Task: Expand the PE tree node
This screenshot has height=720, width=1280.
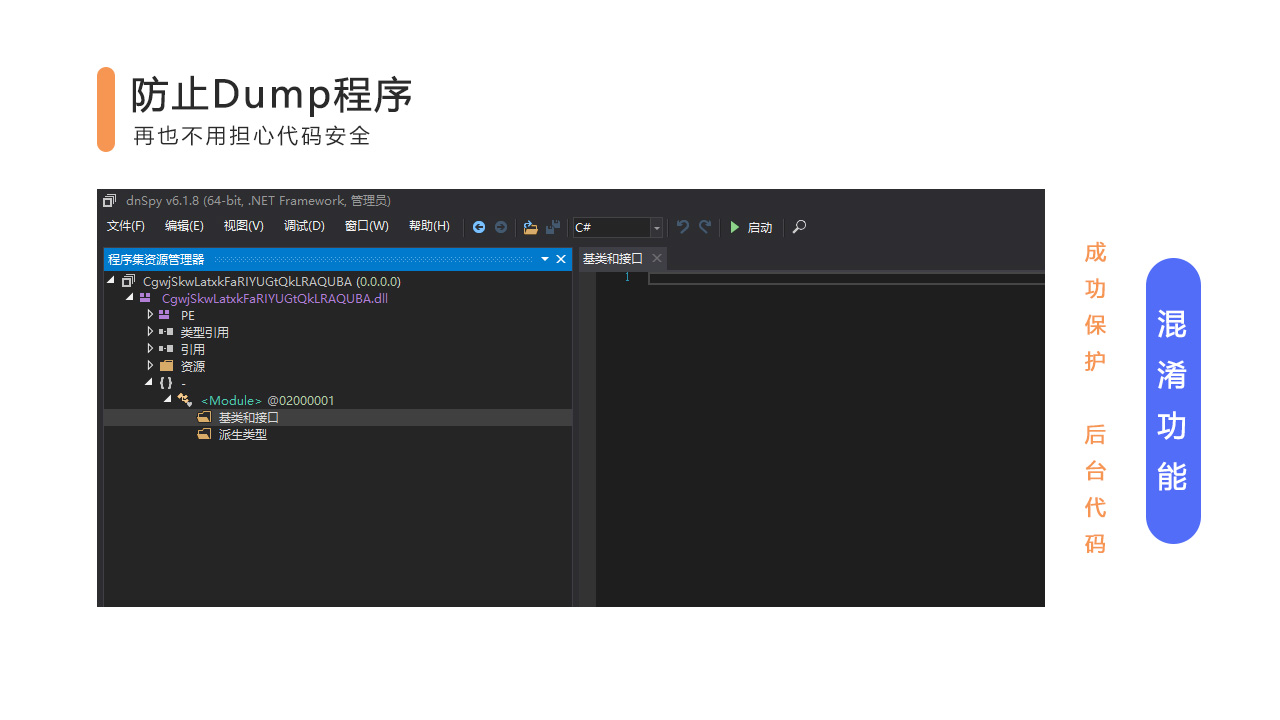Action: coord(150,315)
